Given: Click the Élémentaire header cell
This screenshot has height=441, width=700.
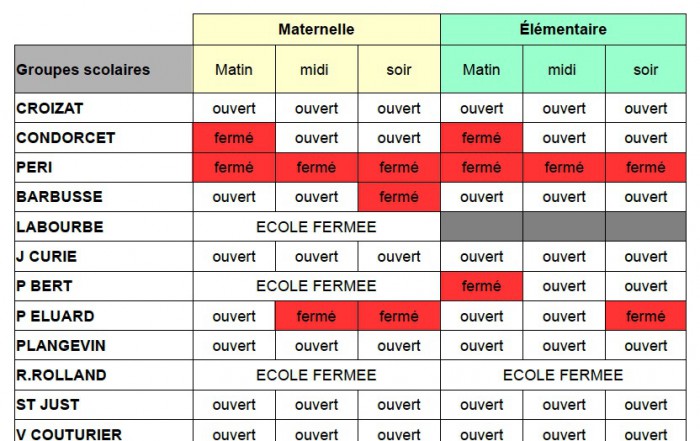Looking at the screenshot, I should (563, 29).
